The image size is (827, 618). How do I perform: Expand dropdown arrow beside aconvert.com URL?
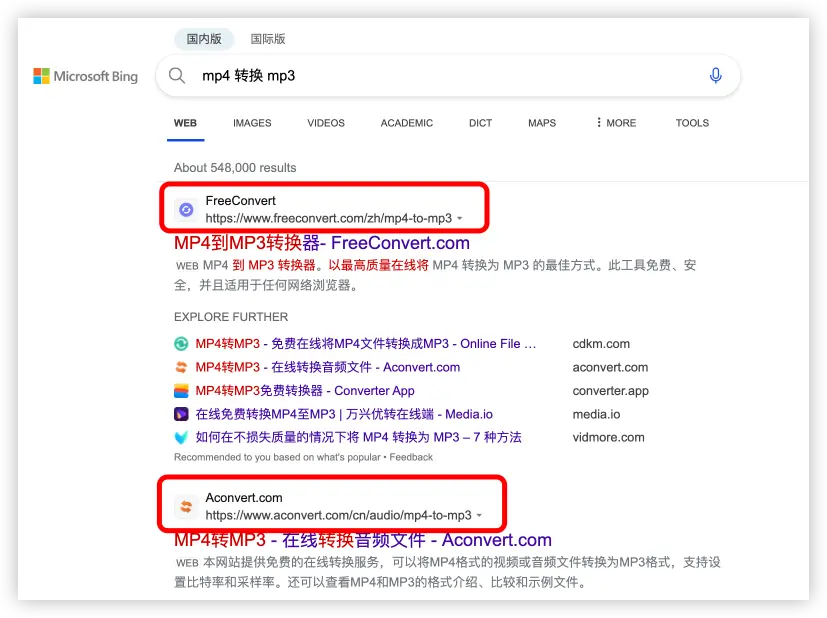[x=479, y=515]
